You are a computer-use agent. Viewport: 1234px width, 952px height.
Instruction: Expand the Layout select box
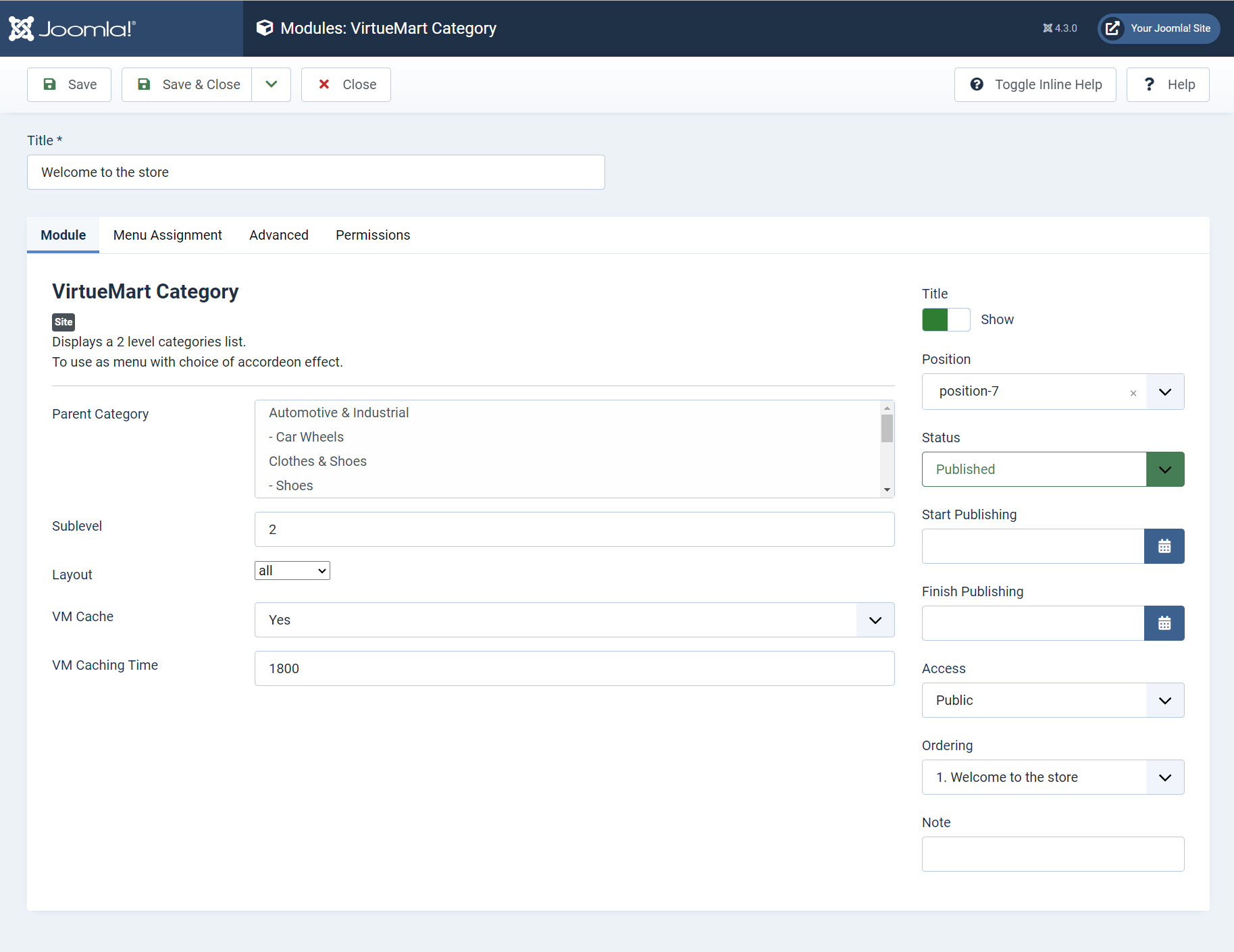292,571
